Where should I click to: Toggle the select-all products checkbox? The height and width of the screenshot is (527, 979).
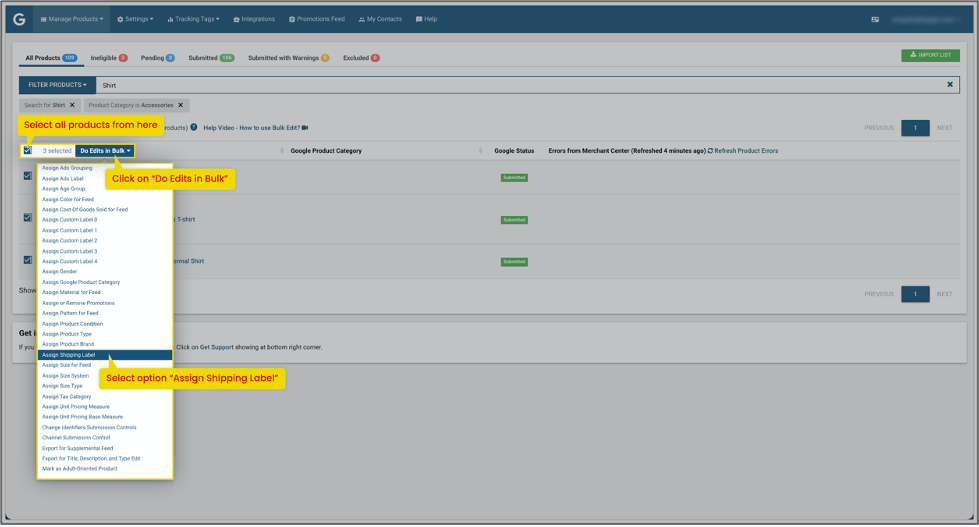pyautogui.click(x=27, y=150)
